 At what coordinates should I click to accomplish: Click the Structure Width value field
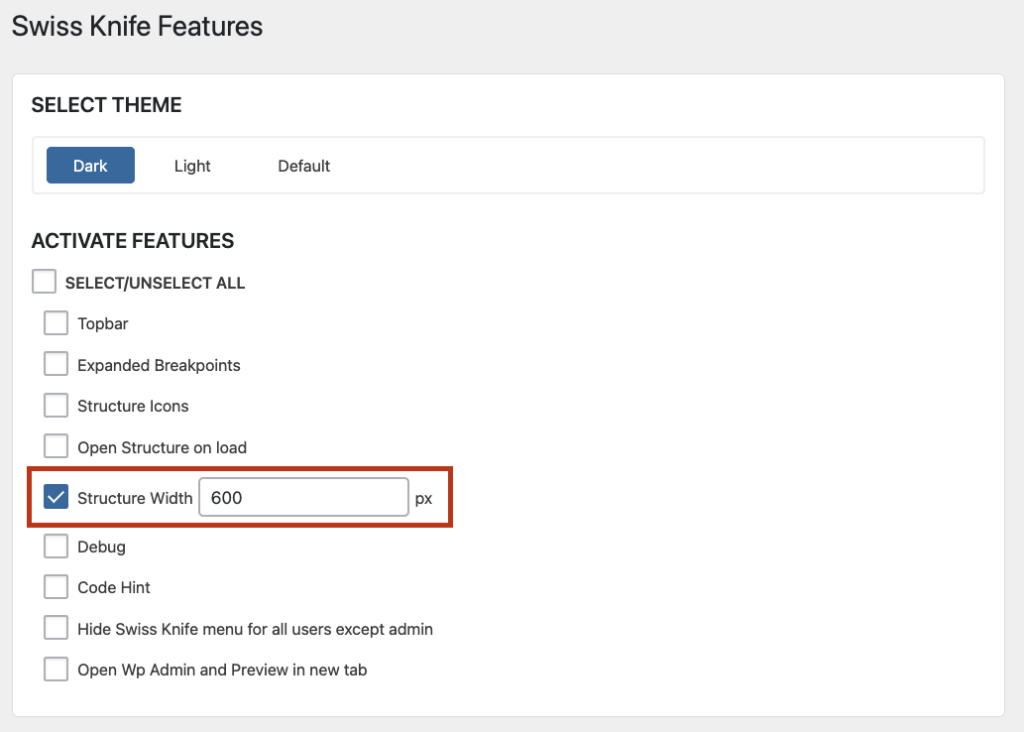coord(304,498)
